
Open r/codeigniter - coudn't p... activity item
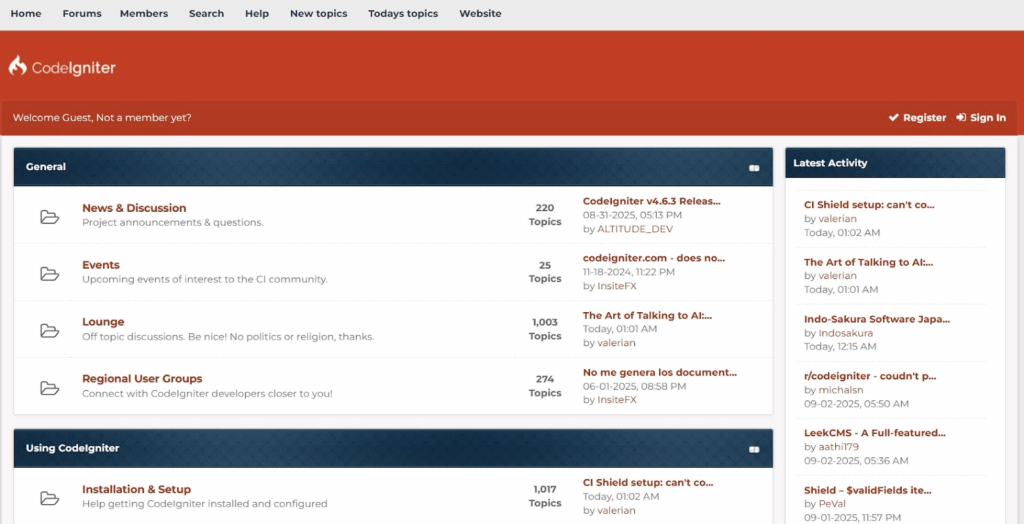(x=870, y=376)
